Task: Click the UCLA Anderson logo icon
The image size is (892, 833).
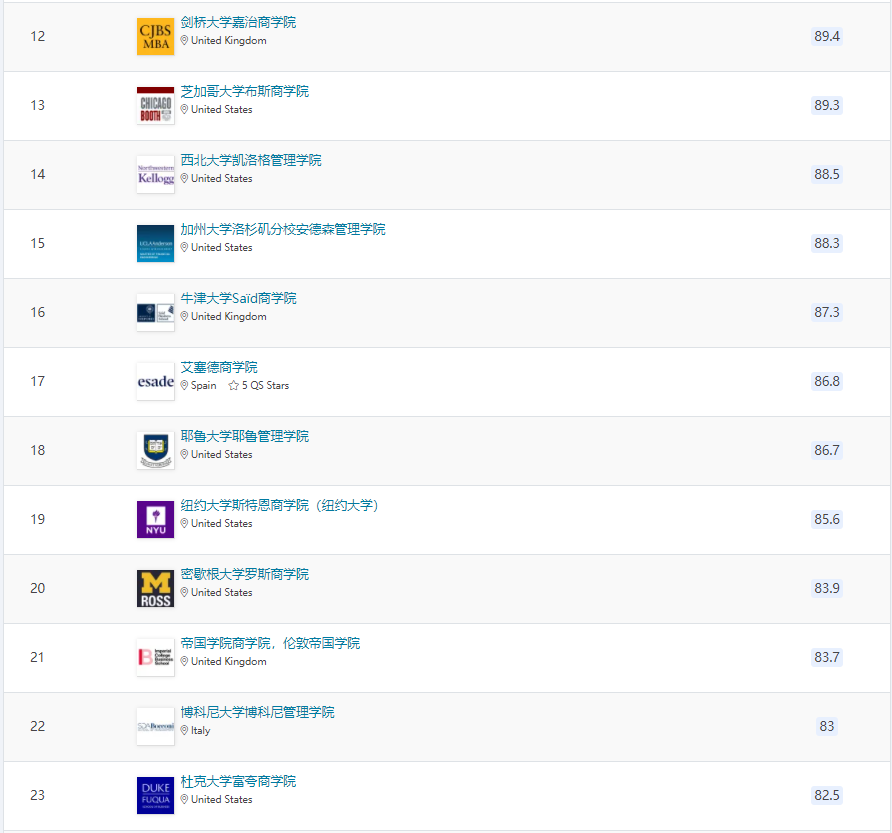Action: pyautogui.click(x=155, y=244)
